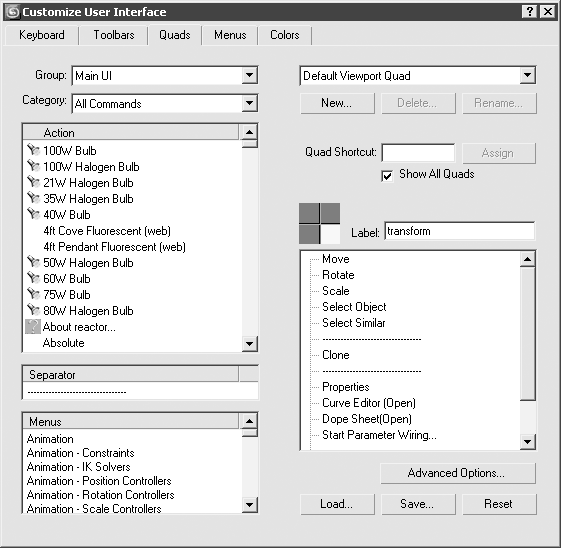Click into the Quad Shortcut field

point(418,153)
